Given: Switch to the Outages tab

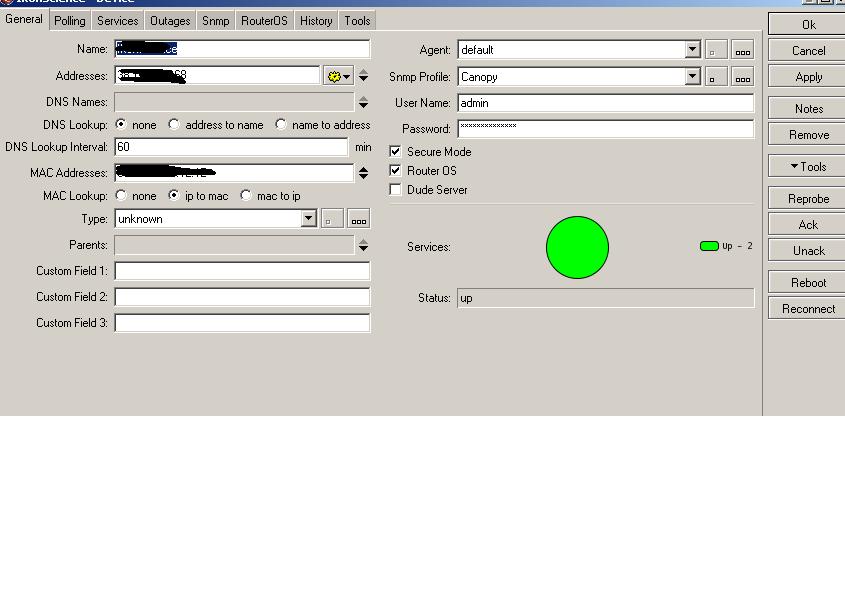Looking at the screenshot, I should [x=170, y=21].
